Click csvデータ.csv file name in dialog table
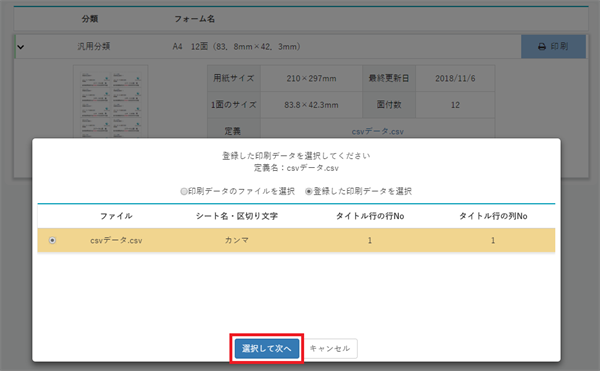The width and height of the screenshot is (600, 371). [116, 240]
